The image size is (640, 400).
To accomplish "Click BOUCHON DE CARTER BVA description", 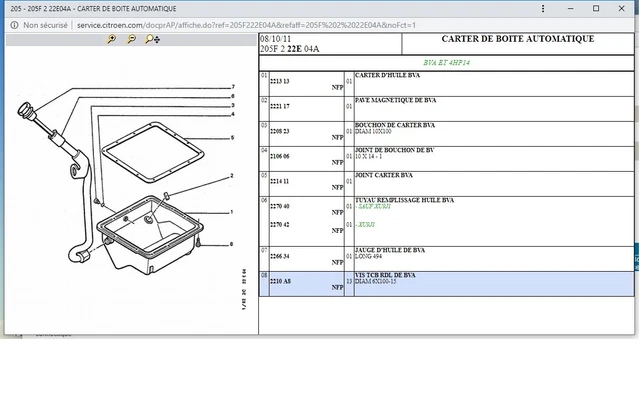I will [395, 125].
